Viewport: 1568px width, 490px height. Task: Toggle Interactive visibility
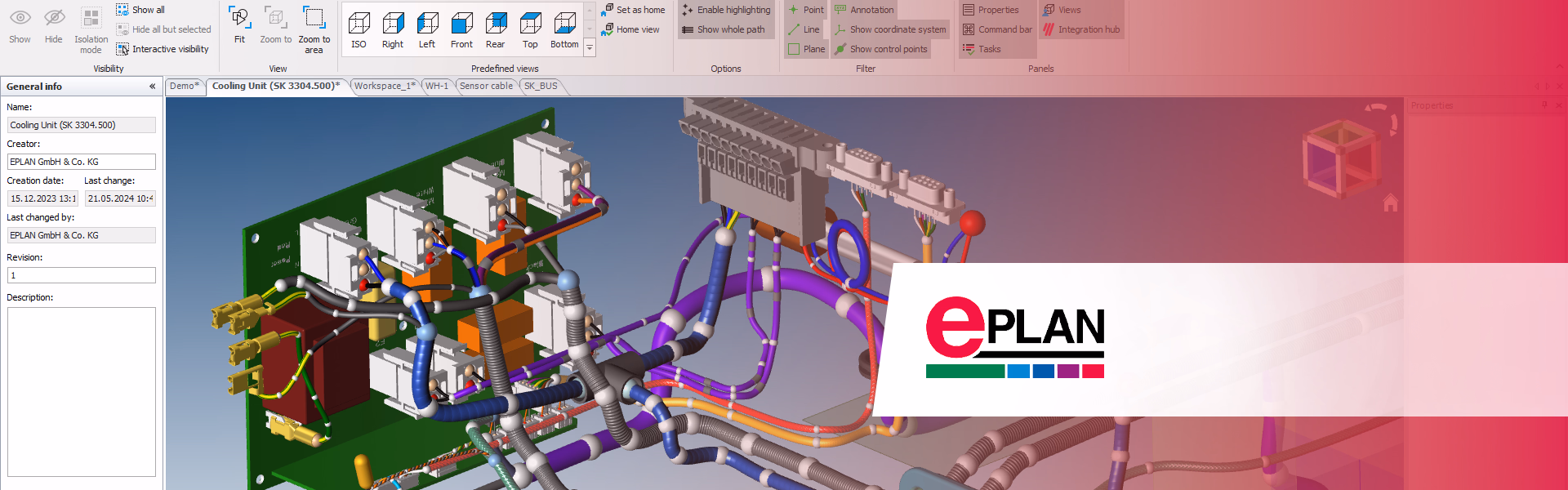163,49
